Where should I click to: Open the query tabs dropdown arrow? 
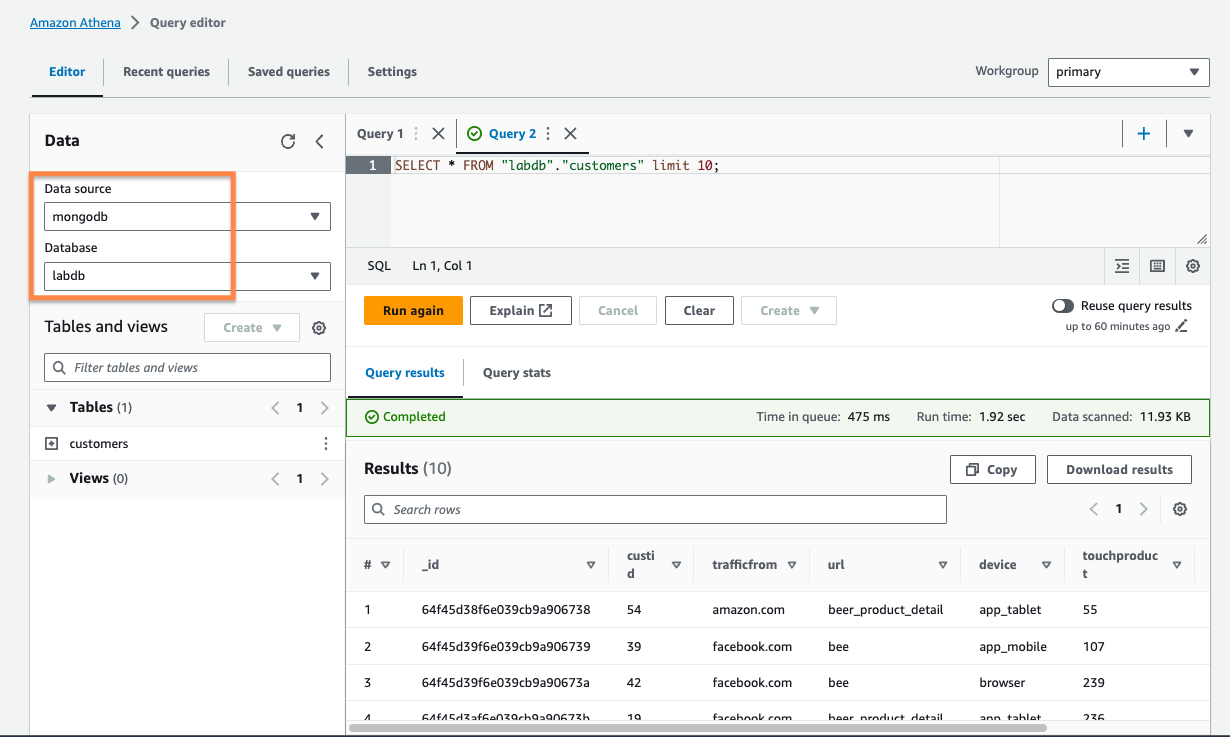(x=1188, y=133)
